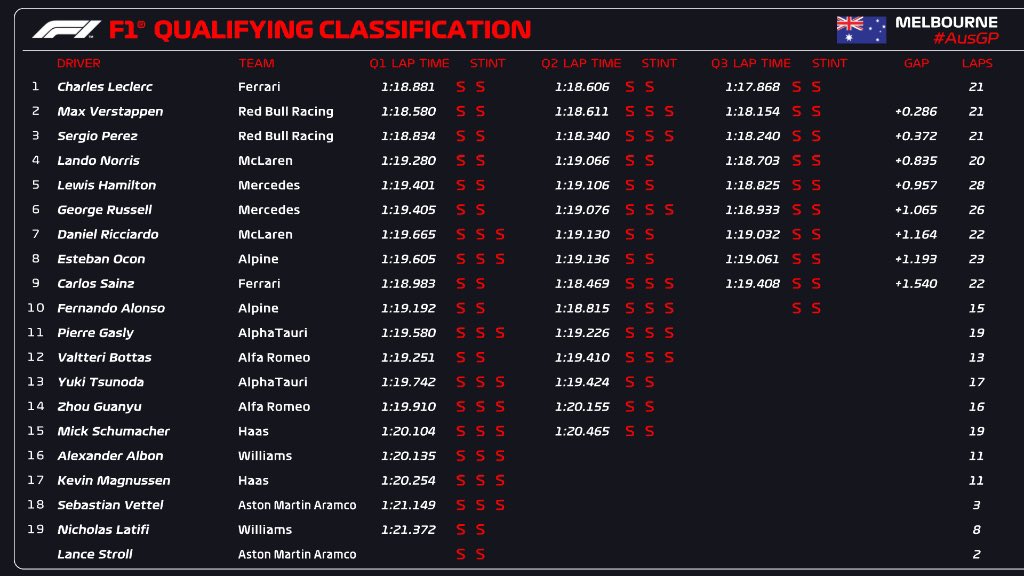This screenshot has width=1024, height=576.
Task: Click the #AusGP hashtag
Action: tap(964, 38)
